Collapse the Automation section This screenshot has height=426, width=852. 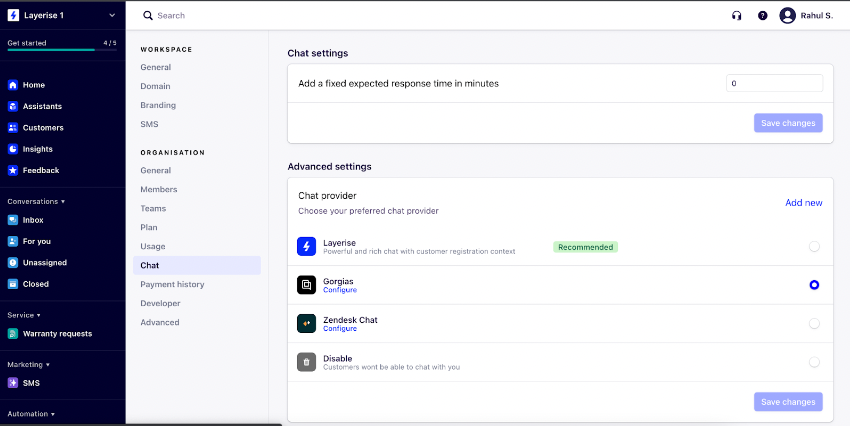pyautogui.click(x=31, y=414)
